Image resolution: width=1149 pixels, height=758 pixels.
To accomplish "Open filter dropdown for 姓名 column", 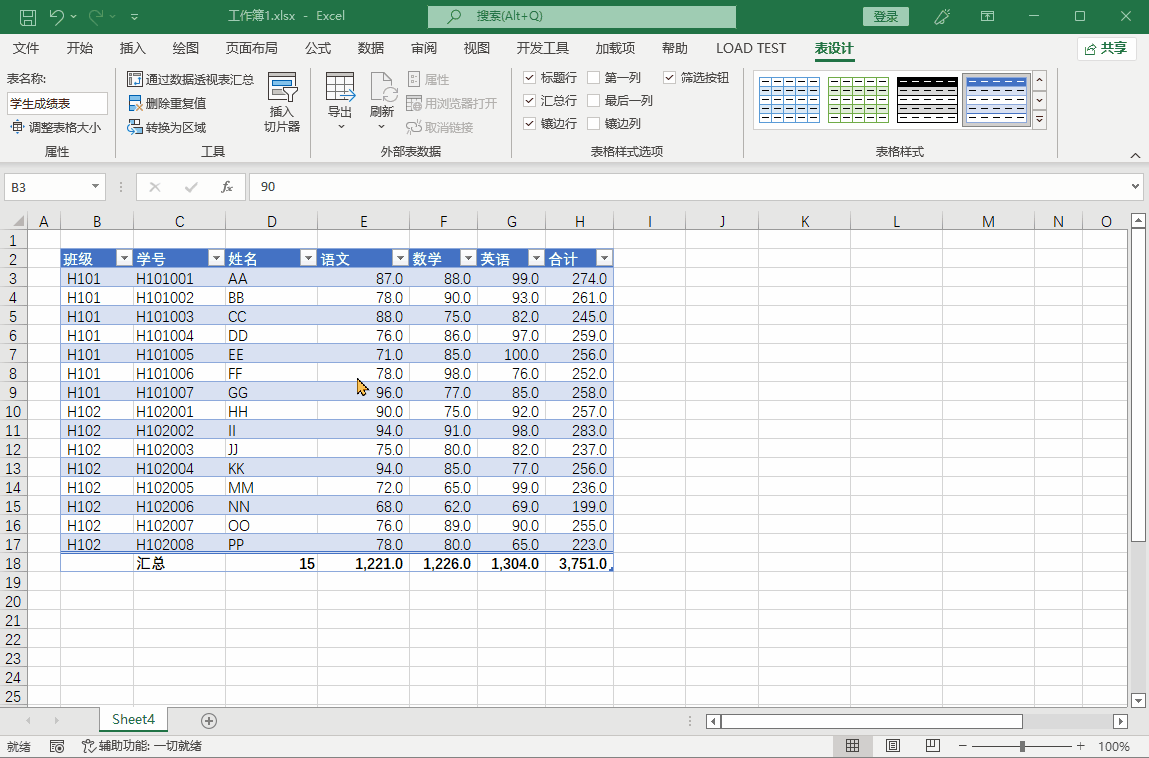I will pyautogui.click(x=308, y=258).
